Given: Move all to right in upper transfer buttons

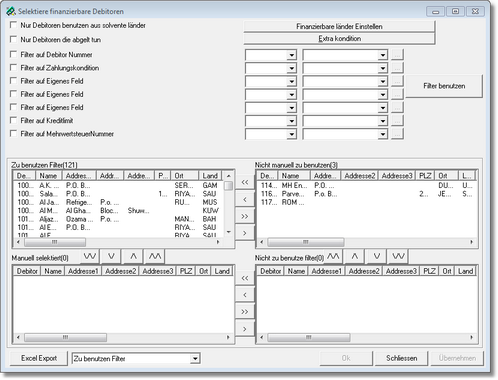Looking at the screenshot, I should click(x=245, y=216).
